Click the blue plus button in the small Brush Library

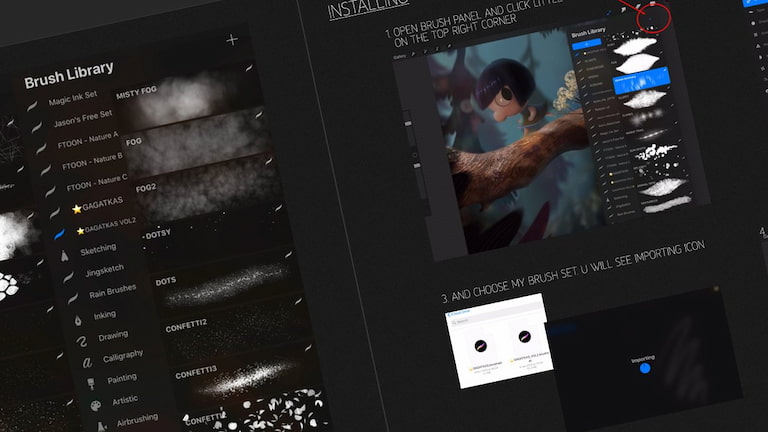pos(586,45)
